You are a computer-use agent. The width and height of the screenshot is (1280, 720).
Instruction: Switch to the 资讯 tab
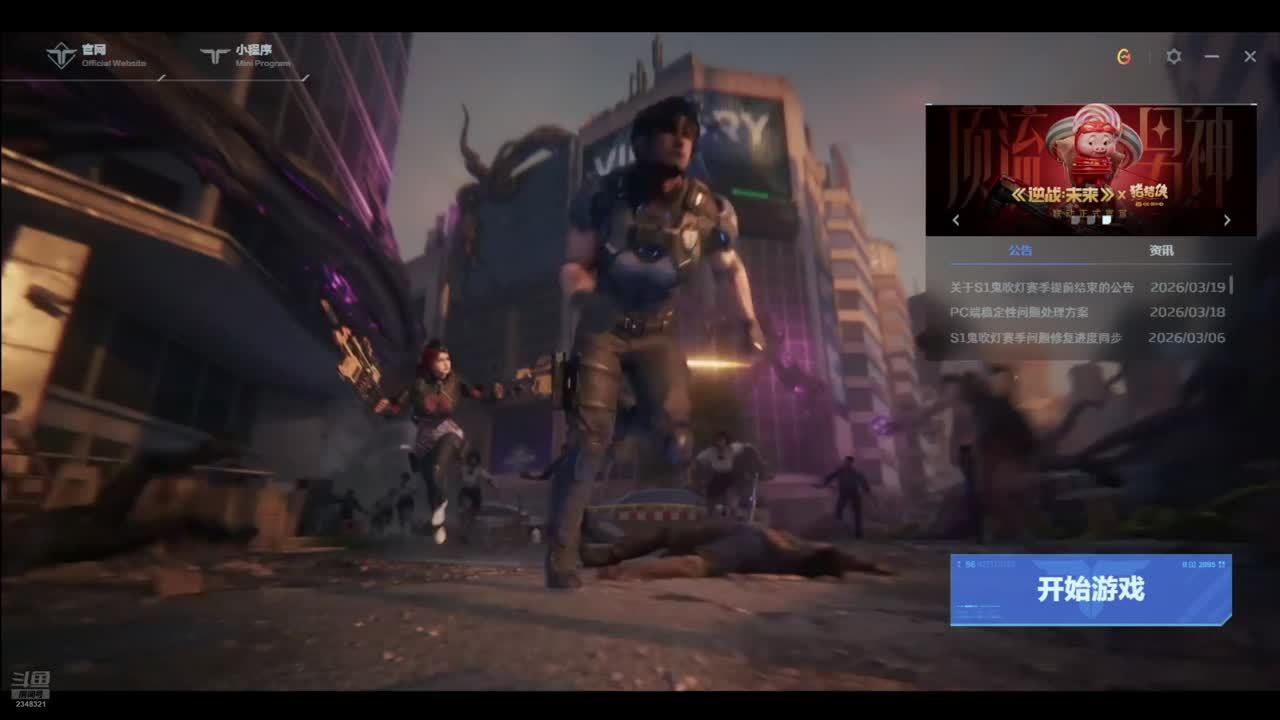[1161, 251]
